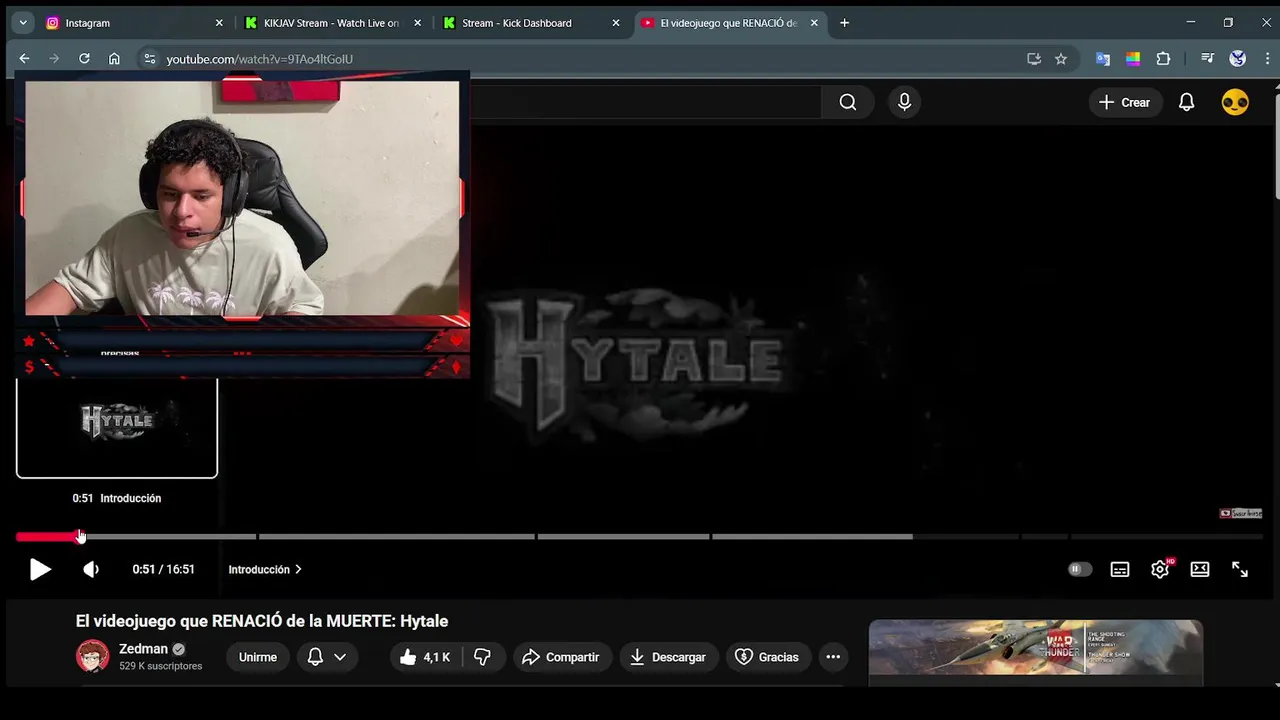
Task: Click the Gracias button
Action: click(x=767, y=657)
